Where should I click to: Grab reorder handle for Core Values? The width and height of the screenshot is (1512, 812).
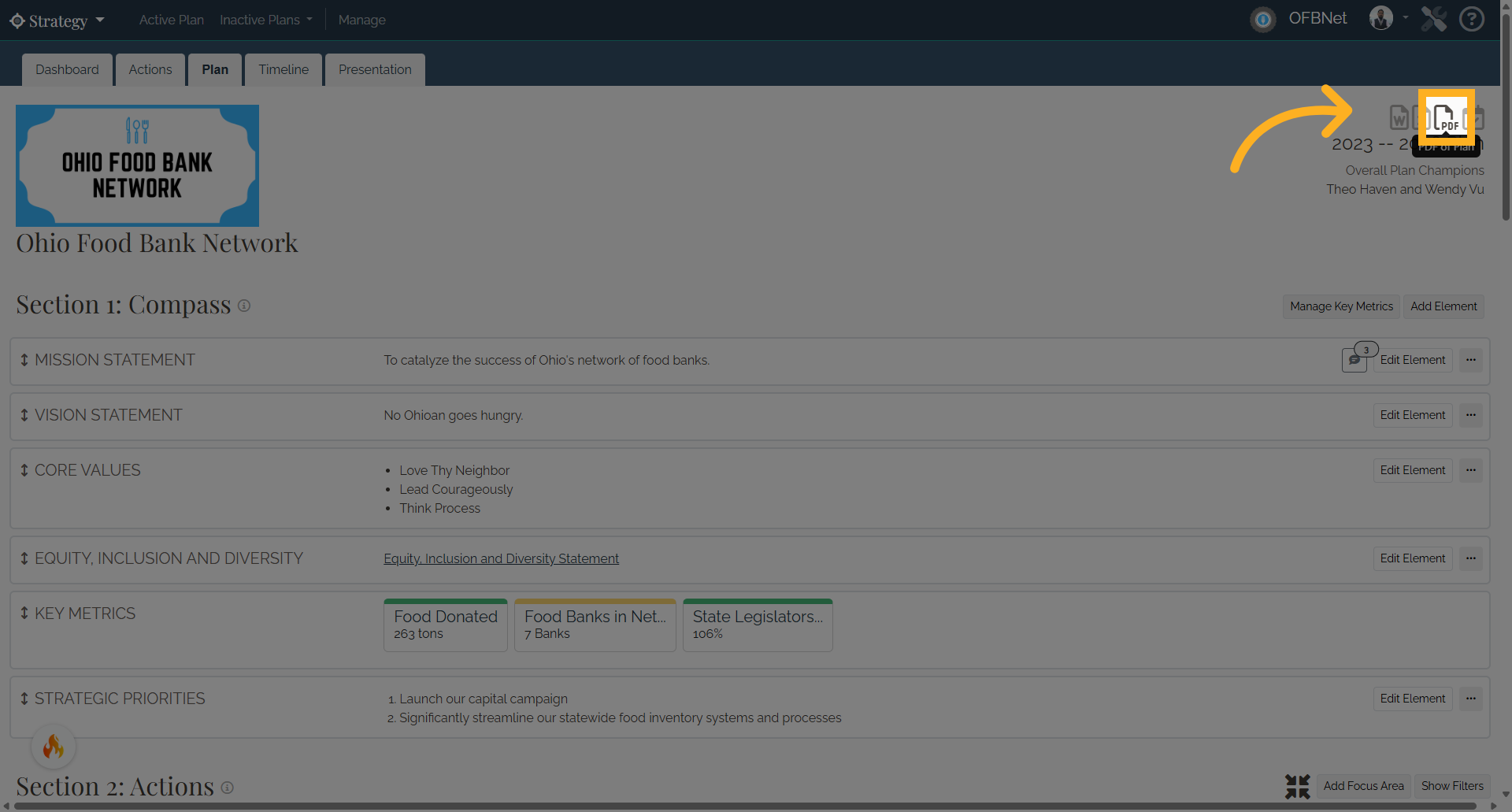[24, 470]
